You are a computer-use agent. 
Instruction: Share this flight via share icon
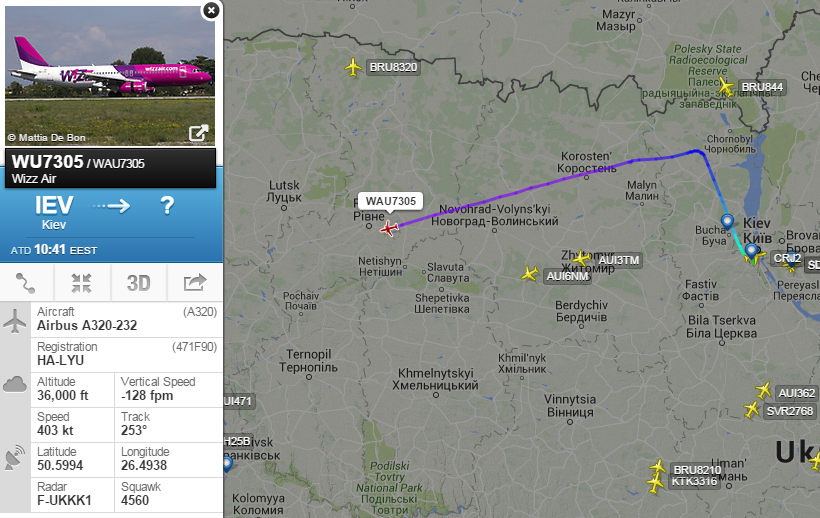[x=195, y=283]
